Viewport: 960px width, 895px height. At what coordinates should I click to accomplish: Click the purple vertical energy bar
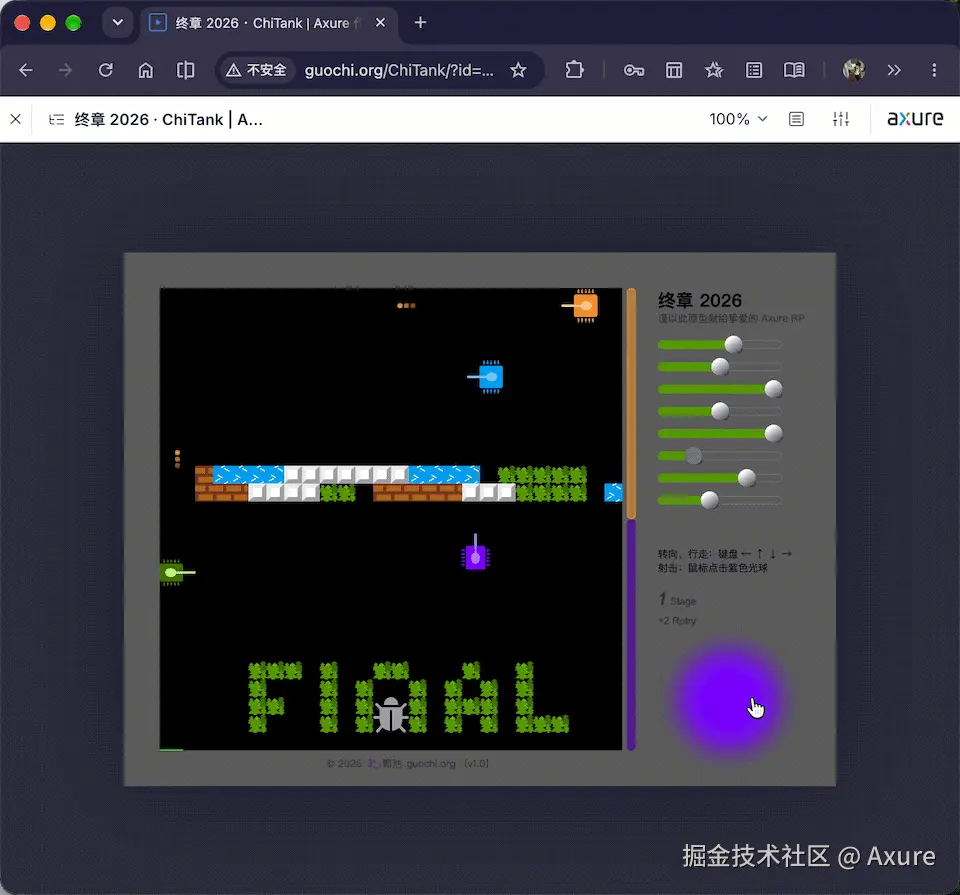[x=631, y=635]
